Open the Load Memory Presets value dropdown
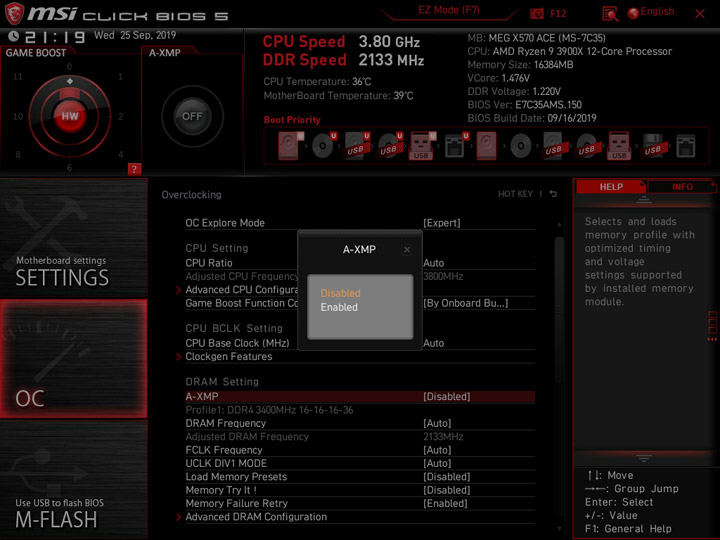This screenshot has height=540, width=720. pos(447,477)
